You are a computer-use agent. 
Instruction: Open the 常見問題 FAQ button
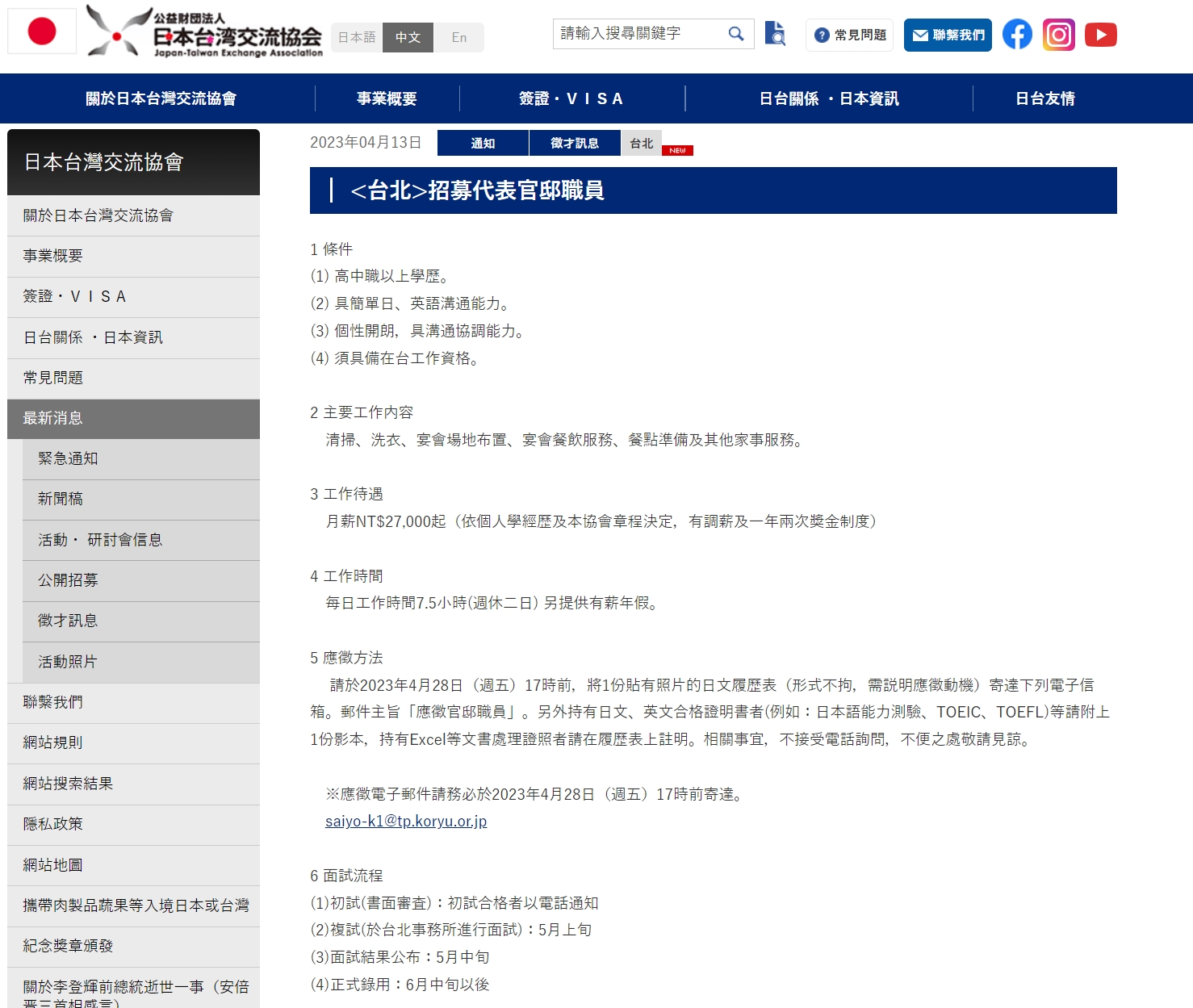850,35
